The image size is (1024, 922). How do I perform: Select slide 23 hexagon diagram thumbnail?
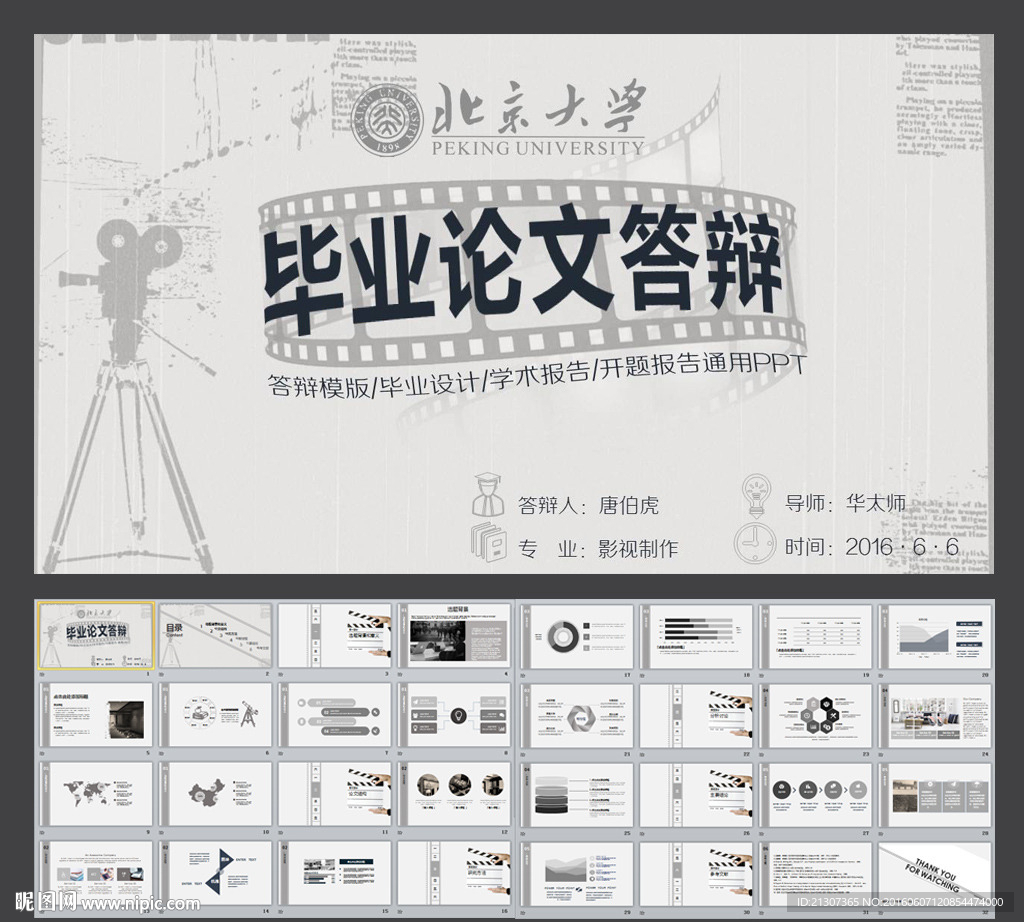click(816, 715)
